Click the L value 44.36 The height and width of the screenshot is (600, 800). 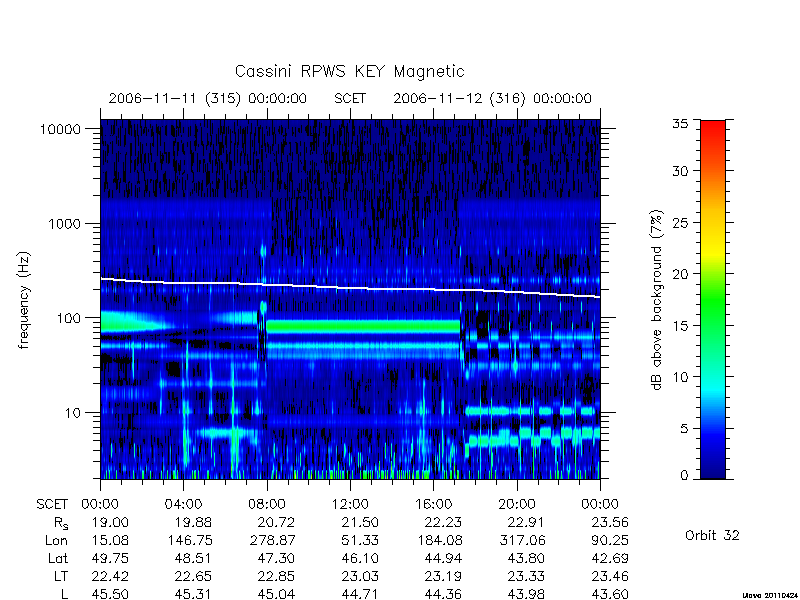[443, 594]
